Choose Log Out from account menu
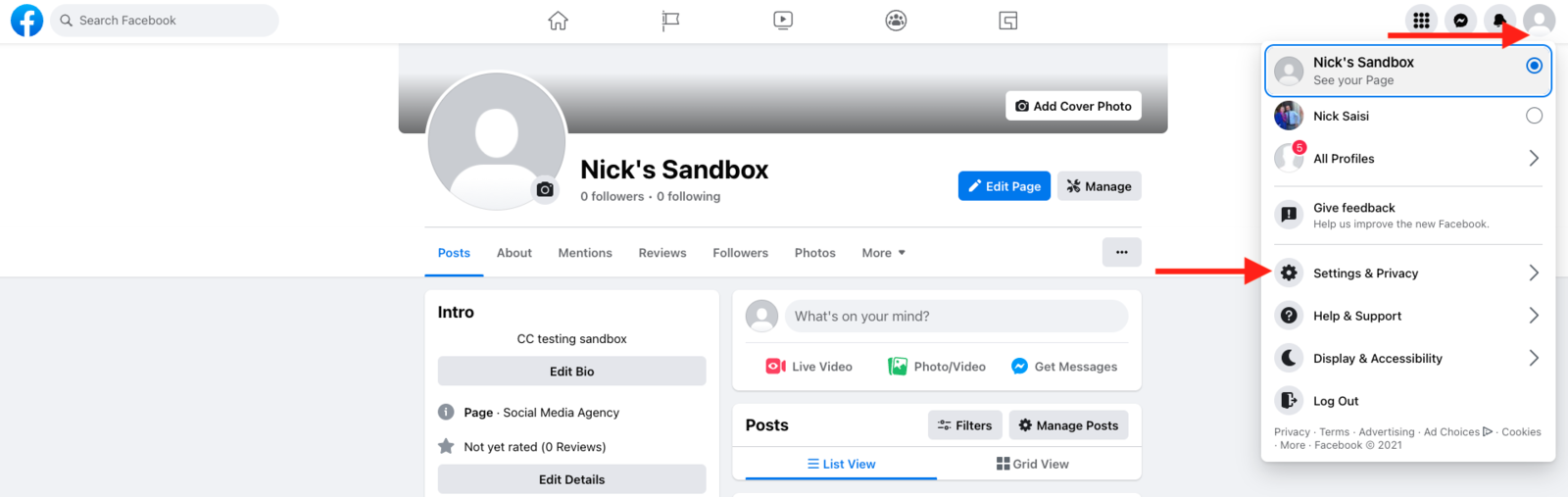 [1335, 401]
